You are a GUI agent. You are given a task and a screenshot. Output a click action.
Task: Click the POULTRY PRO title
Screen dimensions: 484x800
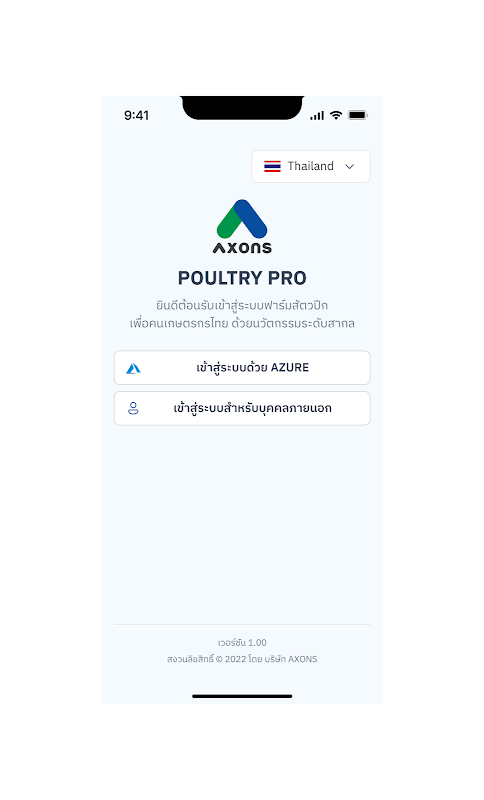pyautogui.click(x=242, y=278)
